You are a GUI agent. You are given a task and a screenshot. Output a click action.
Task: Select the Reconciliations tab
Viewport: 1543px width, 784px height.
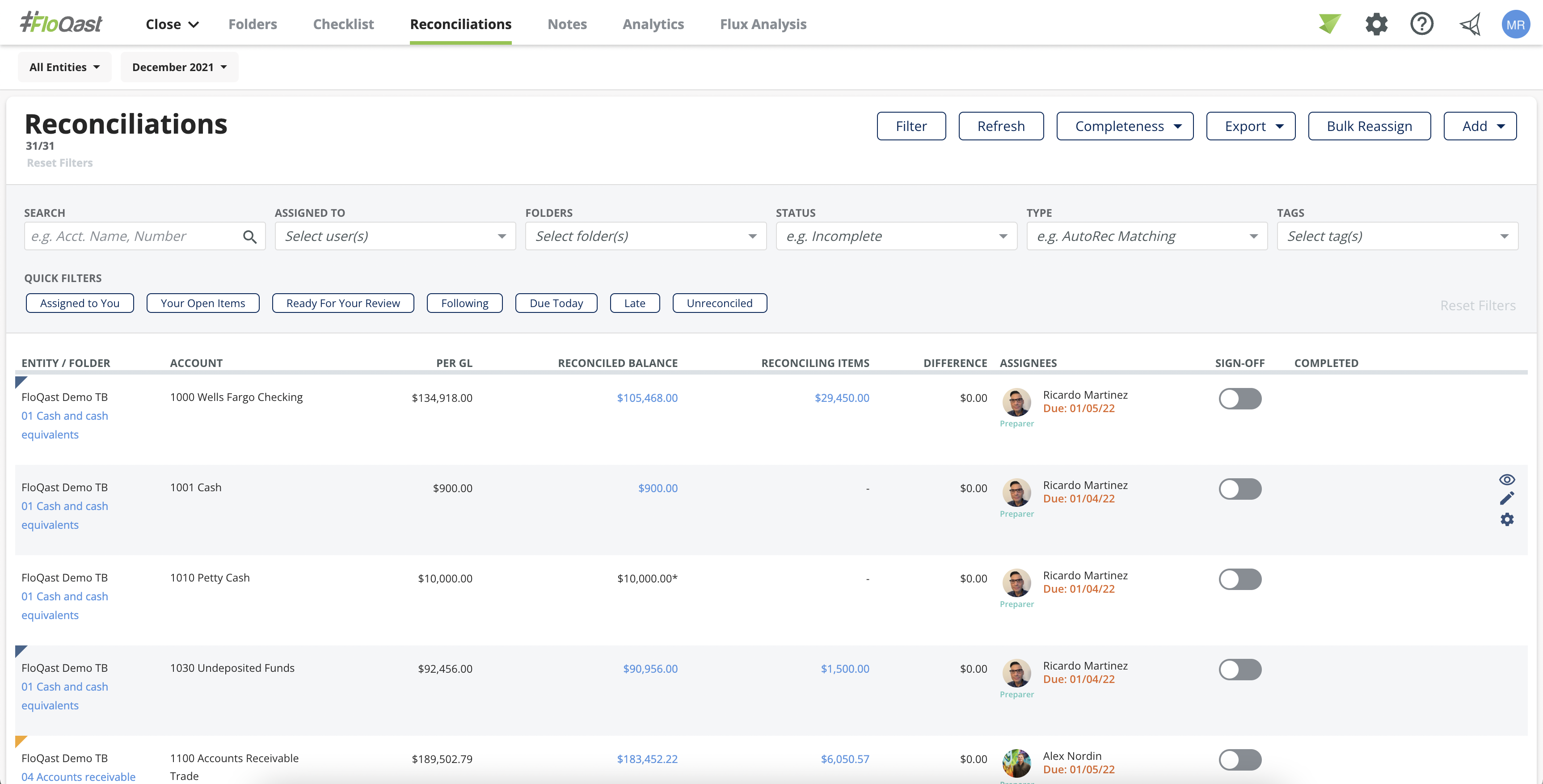coord(461,24)
